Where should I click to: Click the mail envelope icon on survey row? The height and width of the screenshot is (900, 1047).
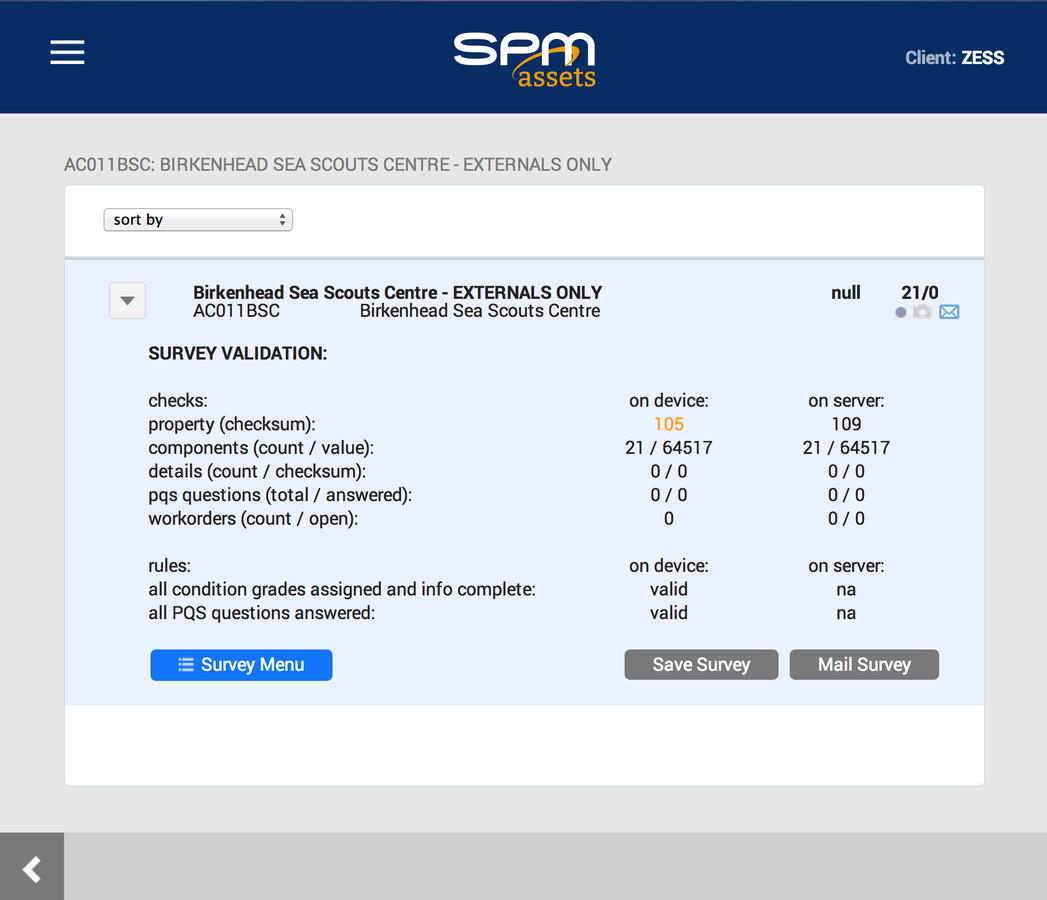(x=949, y=312)
